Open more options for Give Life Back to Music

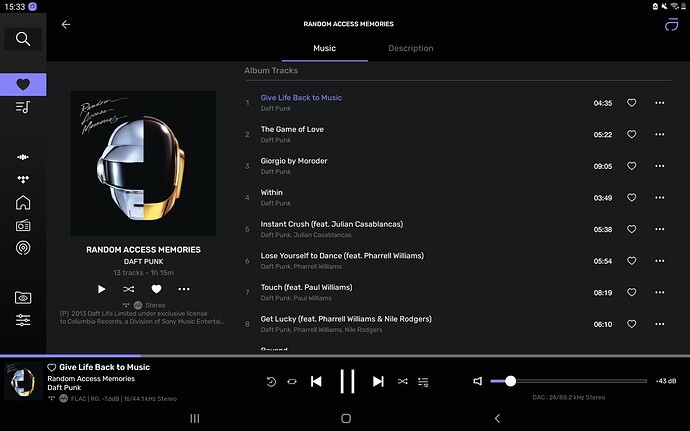[659, 103]
